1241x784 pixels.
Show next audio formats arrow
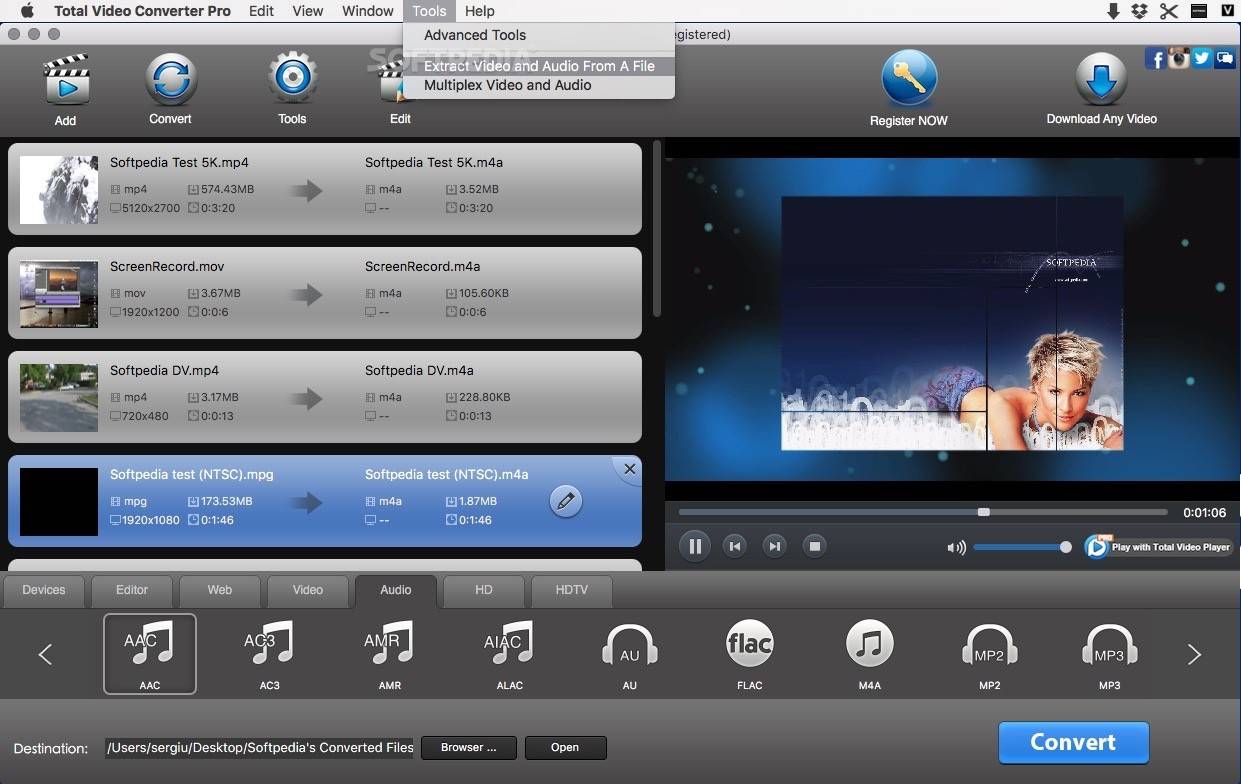click(x=1194, y=654)
